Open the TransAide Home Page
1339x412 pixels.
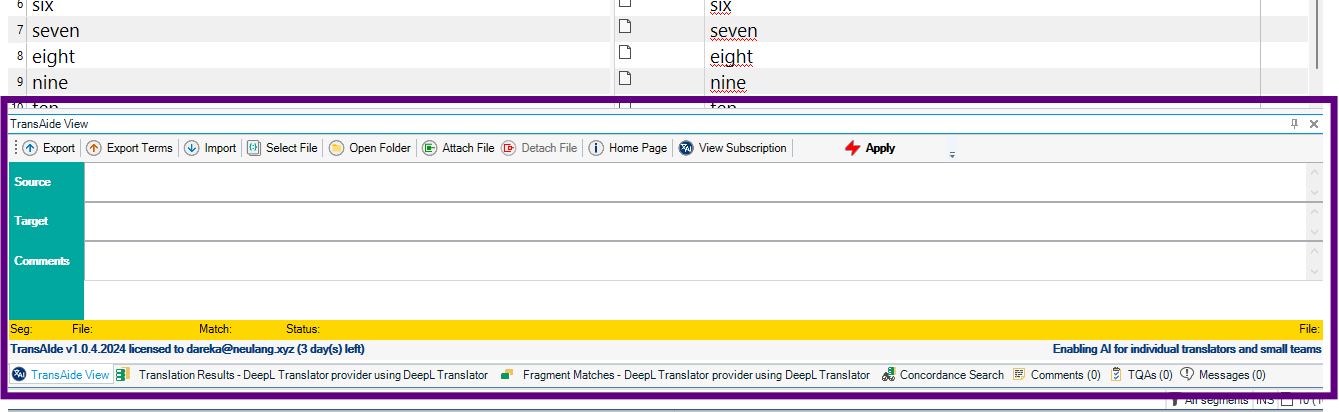pos(627,148)
